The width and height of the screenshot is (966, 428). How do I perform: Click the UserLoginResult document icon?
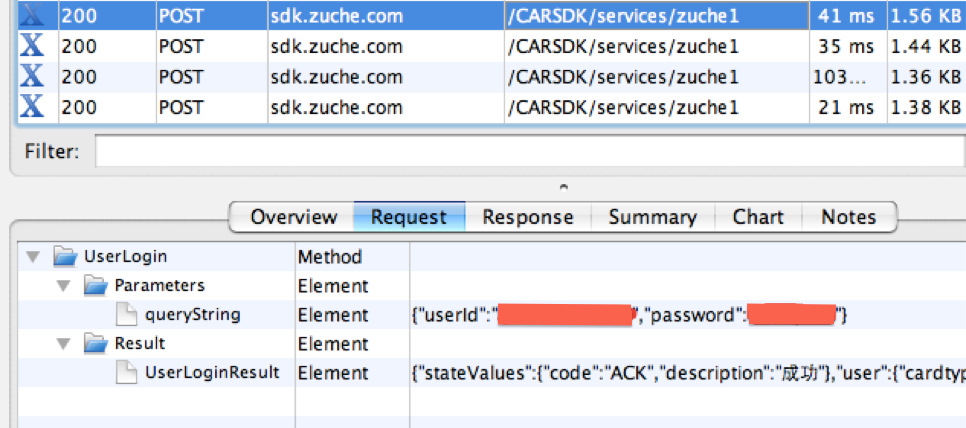click(x=127, y=373)
